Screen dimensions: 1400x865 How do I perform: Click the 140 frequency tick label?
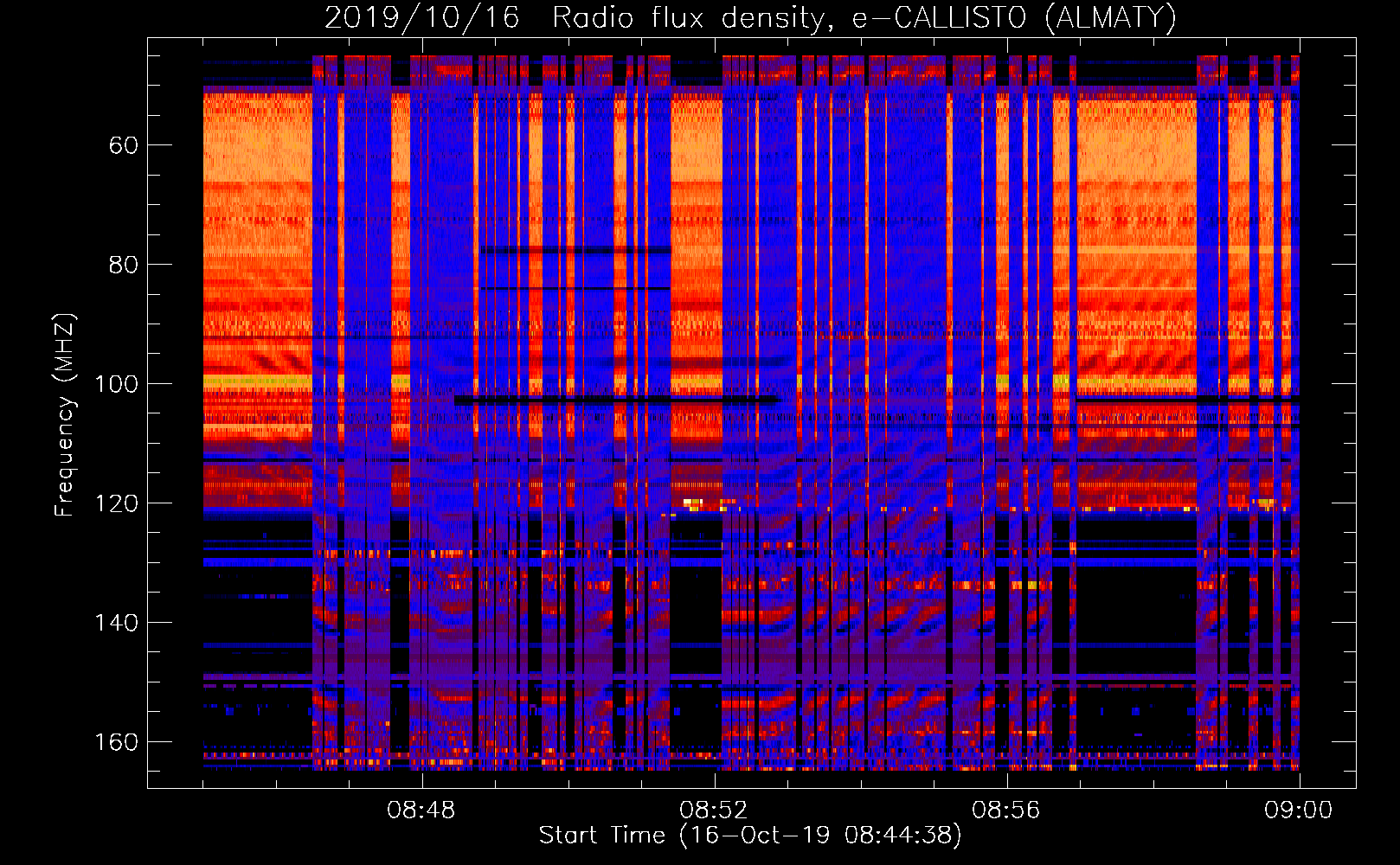pyautogui.click(x=117, y=623)
